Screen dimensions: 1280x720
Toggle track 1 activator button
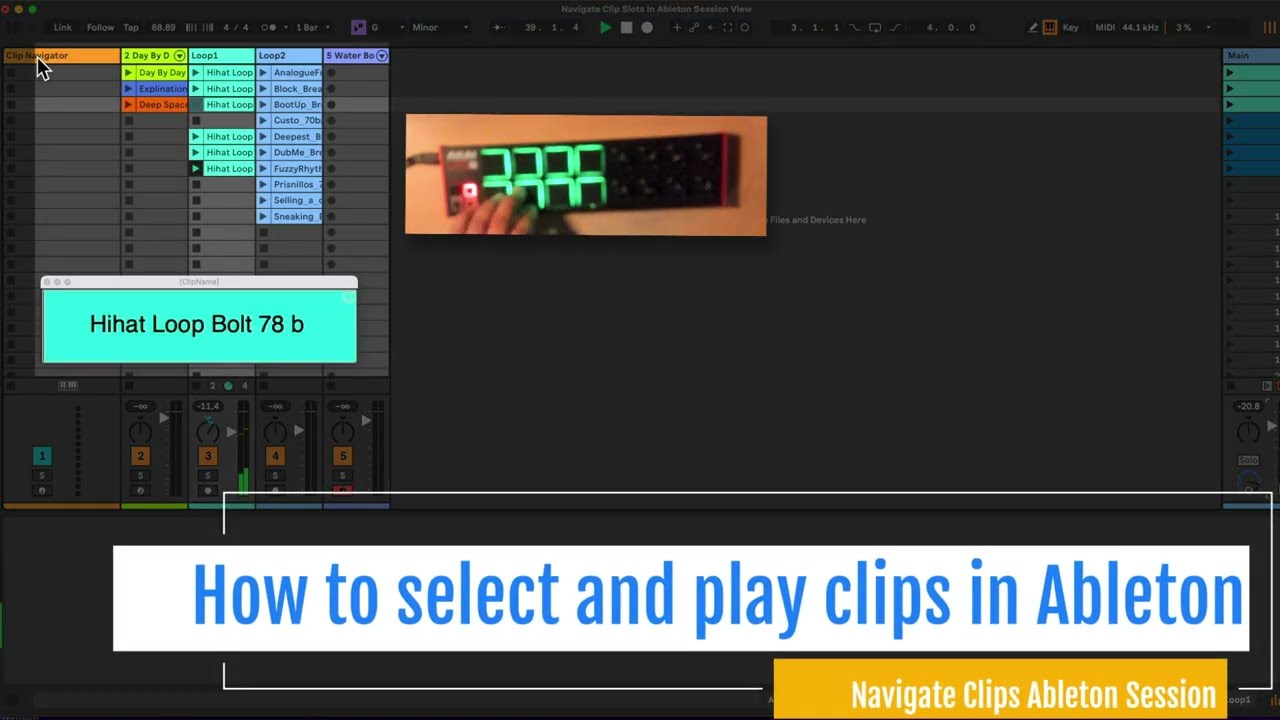[42, 456]
